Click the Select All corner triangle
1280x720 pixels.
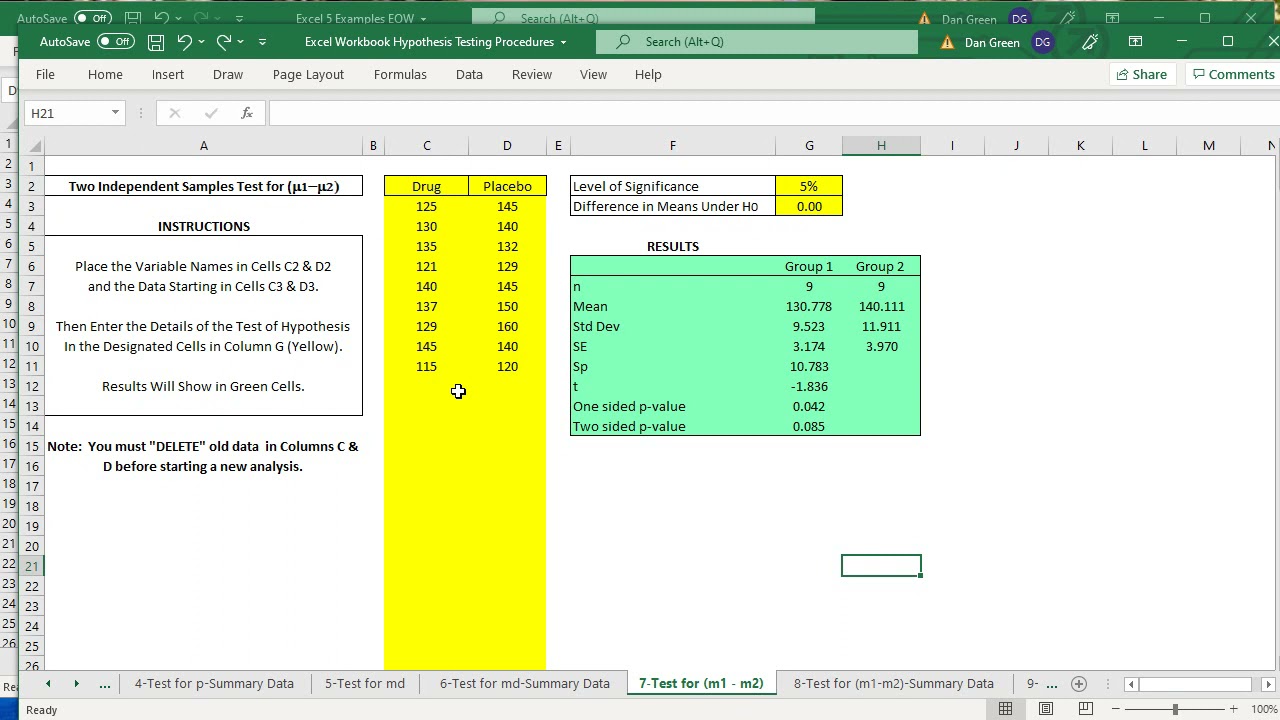pyautogui.click(x=33, y=146)
